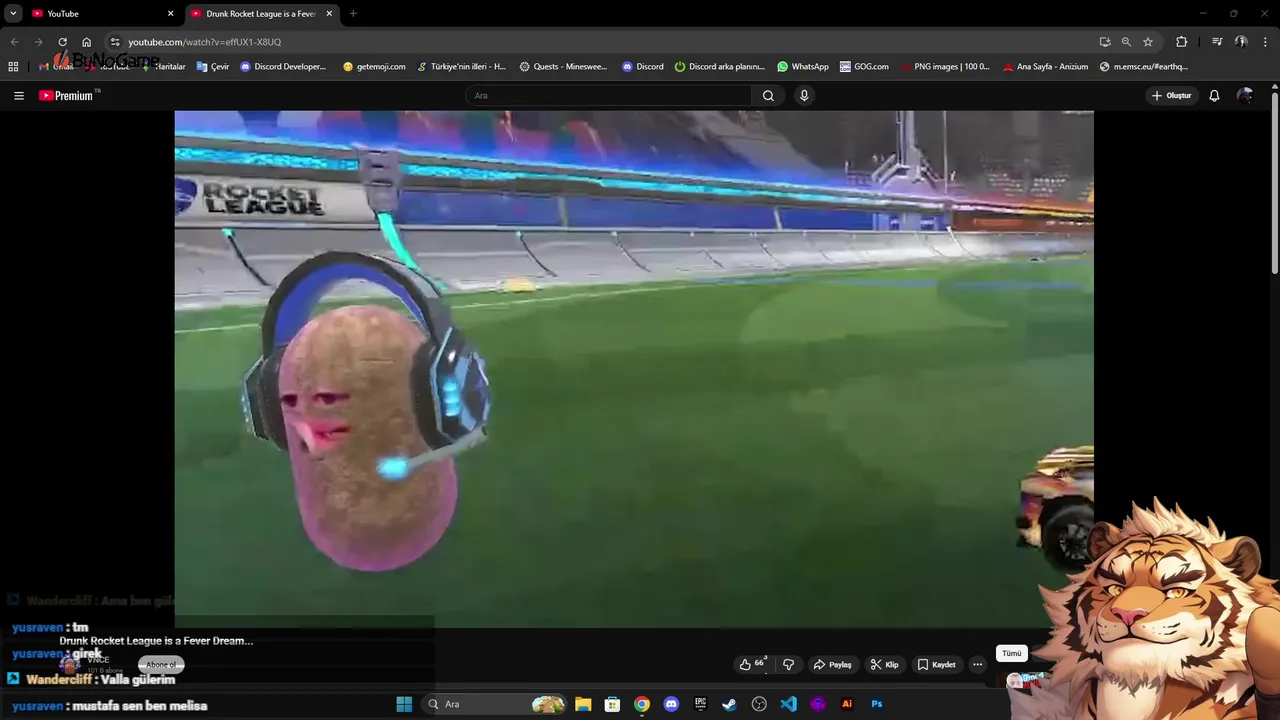Screen dimensions: 1280x720
Task: Open the GOG.com bookmark
Action: [864, 67]
